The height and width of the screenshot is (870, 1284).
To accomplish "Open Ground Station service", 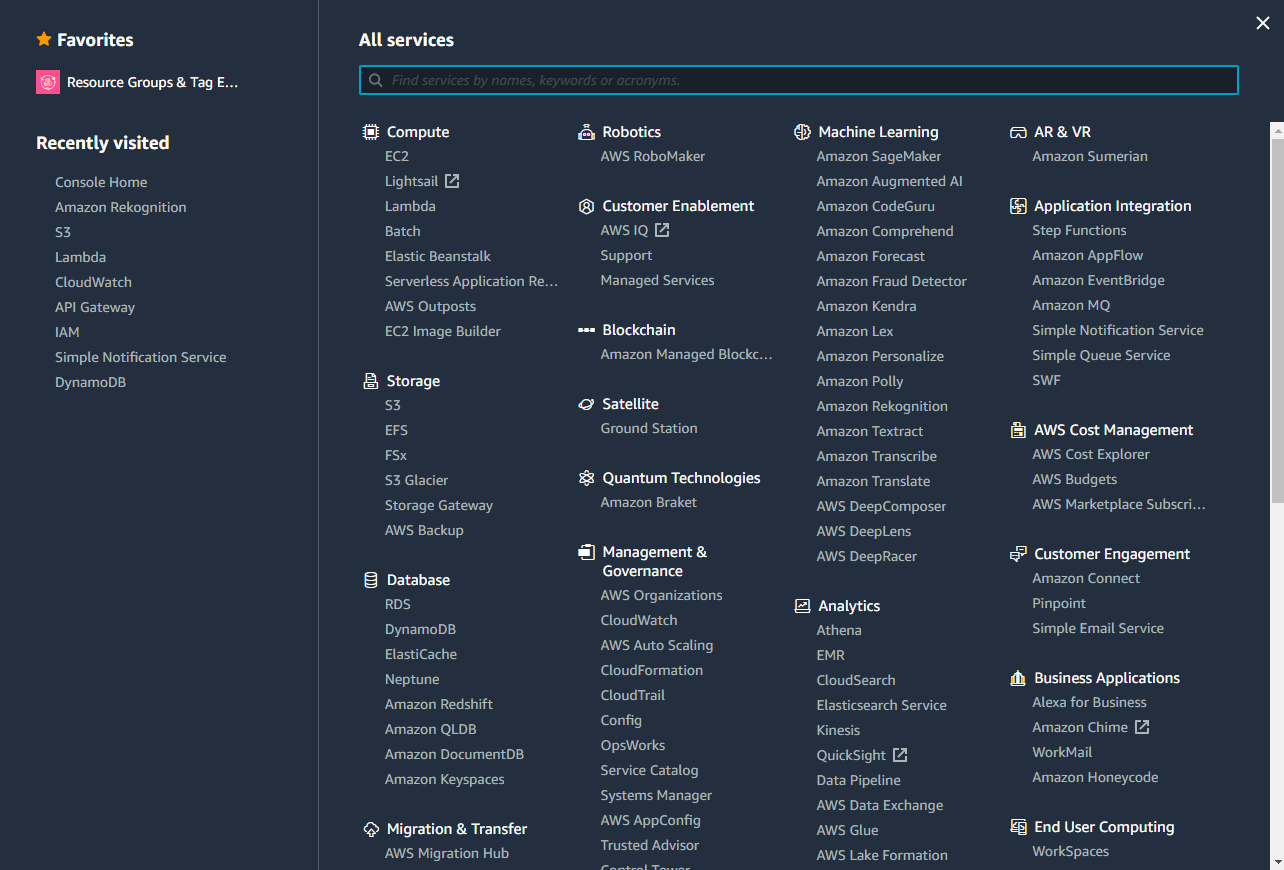I will (649, 428).
